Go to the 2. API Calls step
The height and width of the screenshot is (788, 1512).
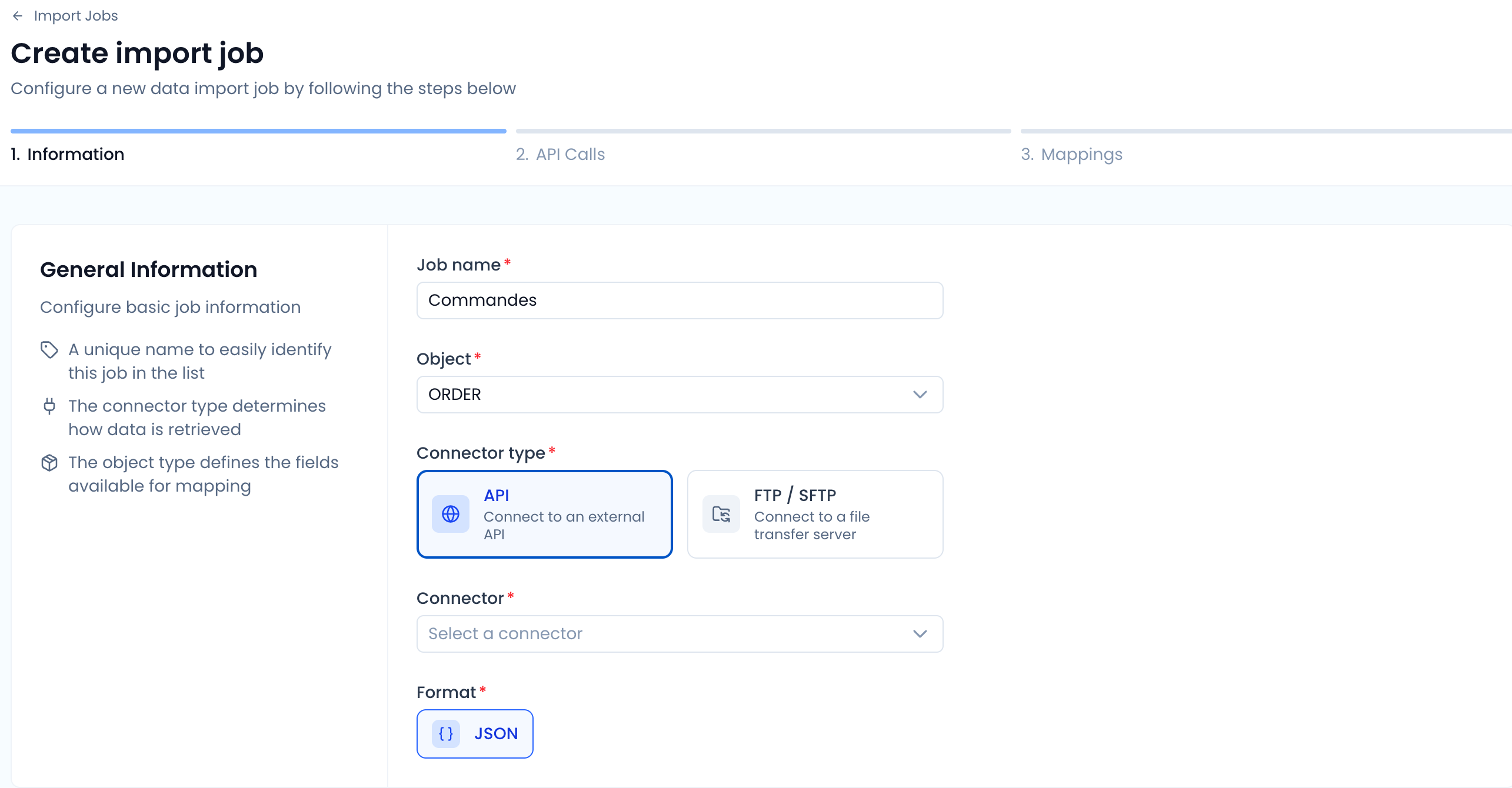[x=560, y=154]
